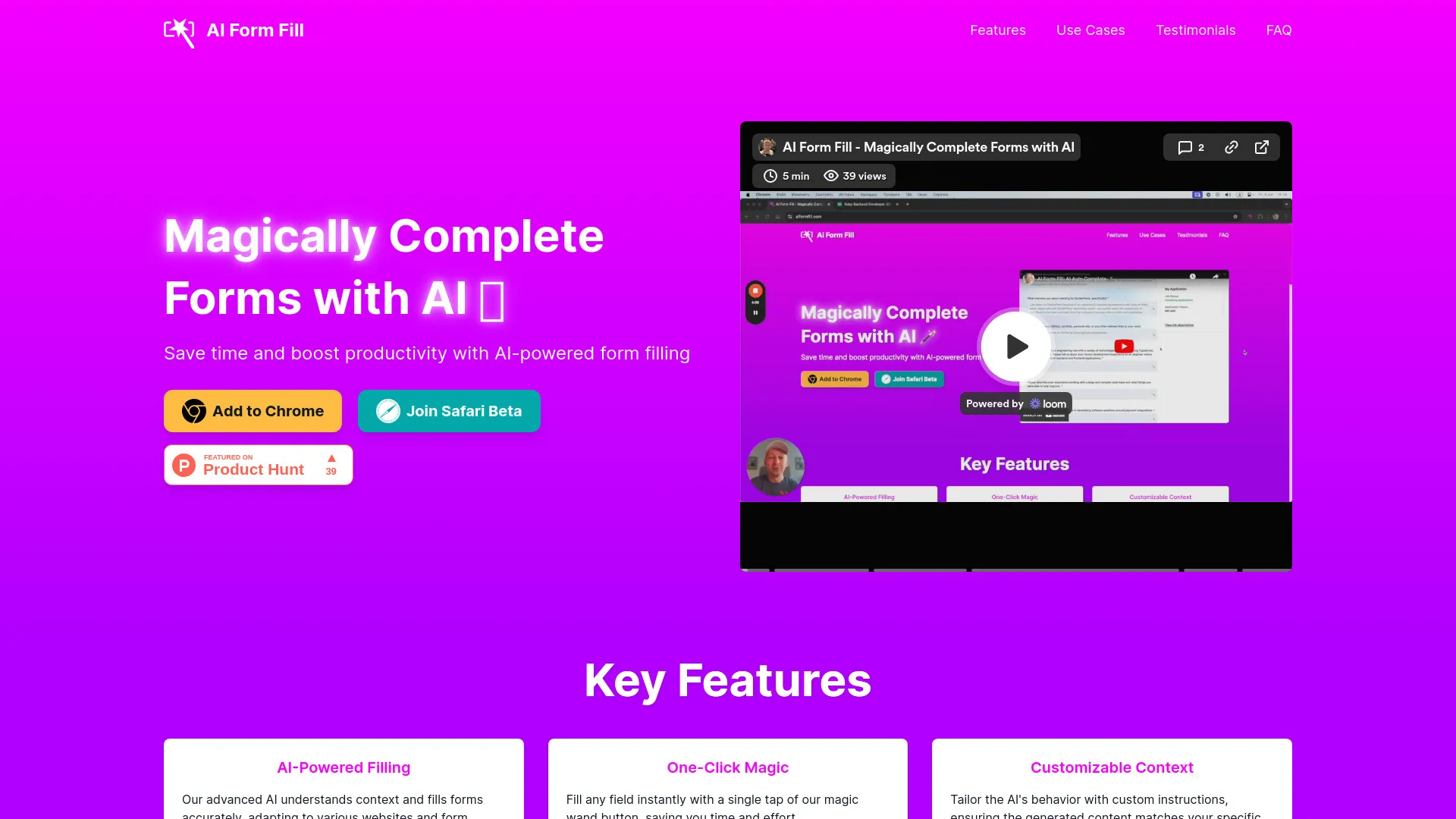Image resolution: width=1456 pixels, height=819 pixels.
Task: Open the FAQ navigation link
Action: (1279, 30)
